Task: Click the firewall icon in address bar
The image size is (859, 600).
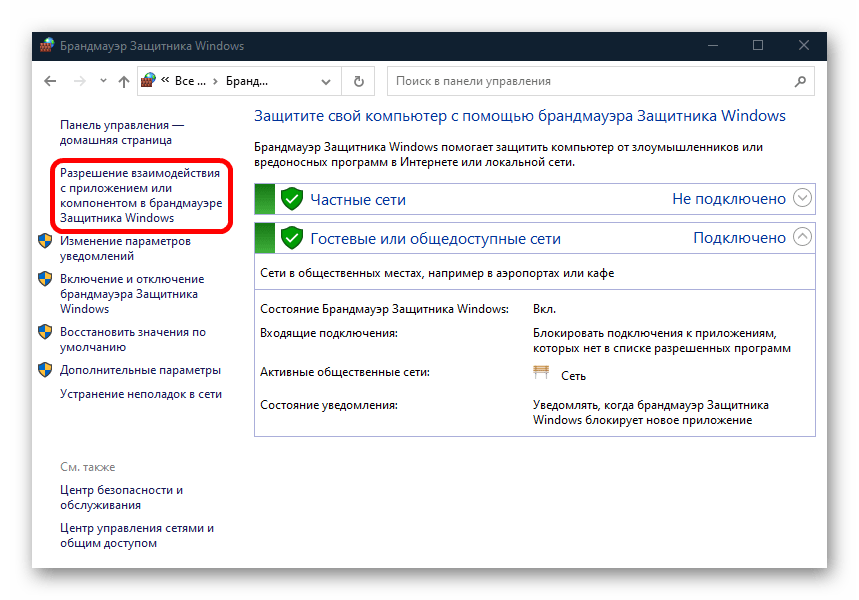Action: click(x=148, y=81)
